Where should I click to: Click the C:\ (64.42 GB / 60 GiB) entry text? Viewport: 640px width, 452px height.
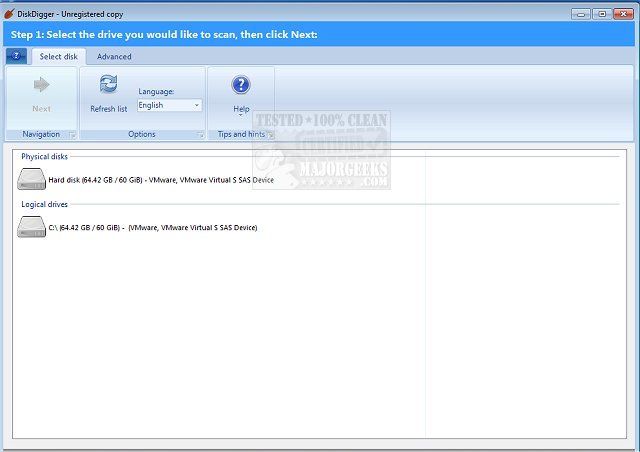[152, 228]
